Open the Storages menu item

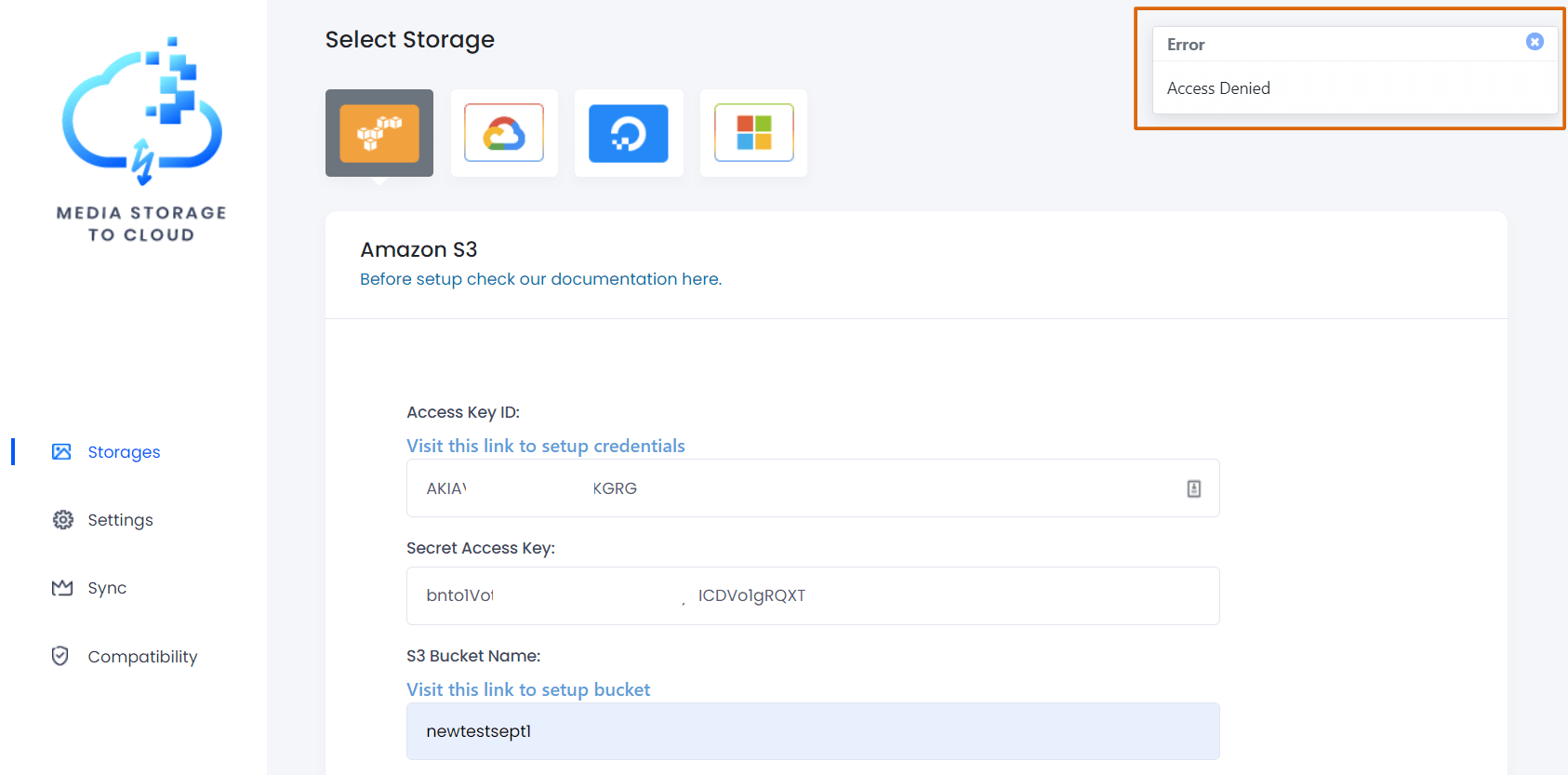[x=124, y=452]
